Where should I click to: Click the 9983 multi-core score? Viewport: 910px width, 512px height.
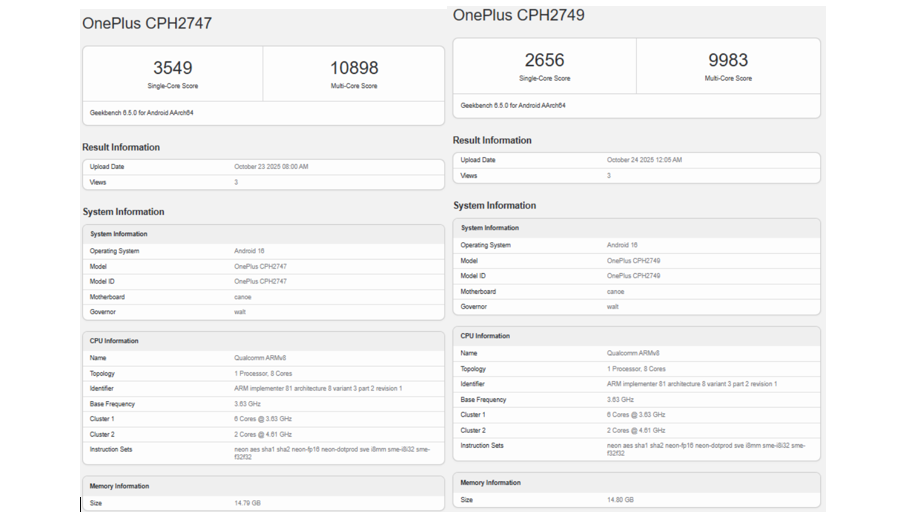pos(728,60)
